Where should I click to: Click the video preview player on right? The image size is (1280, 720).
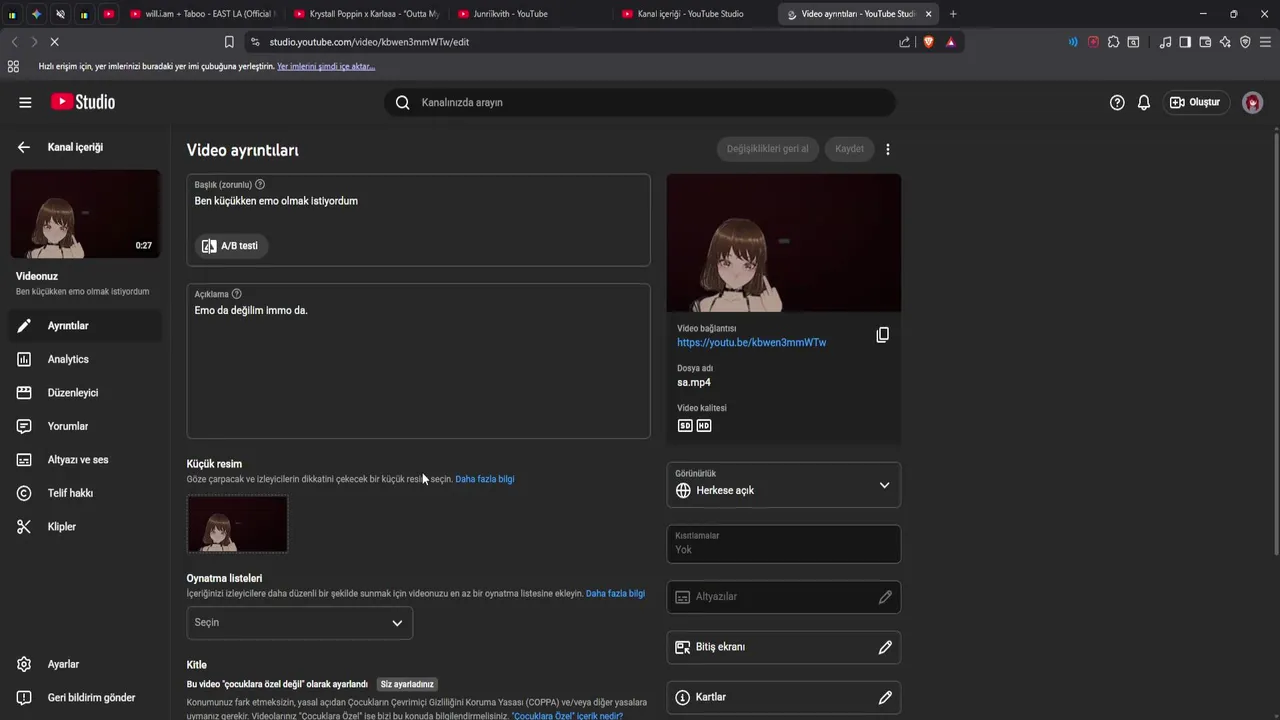click(784, 243)
